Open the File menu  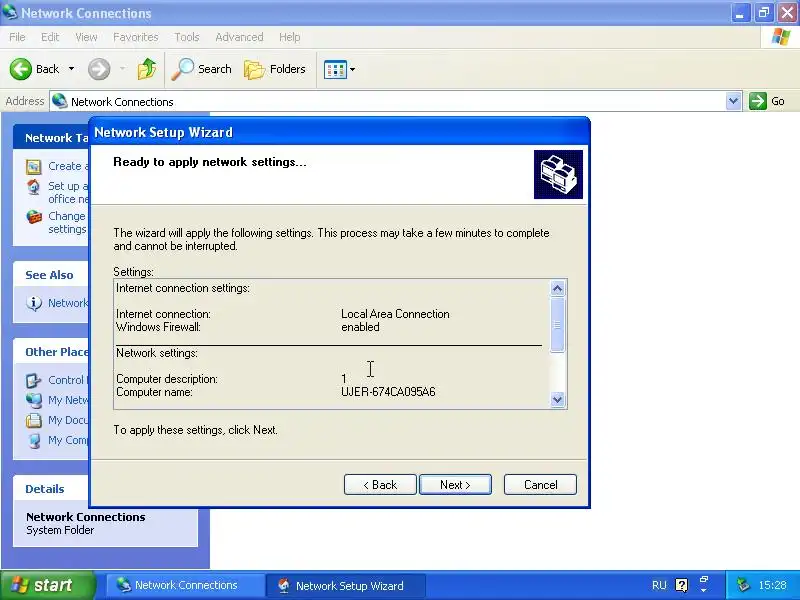pyautogui.click(x=17, y=37)
